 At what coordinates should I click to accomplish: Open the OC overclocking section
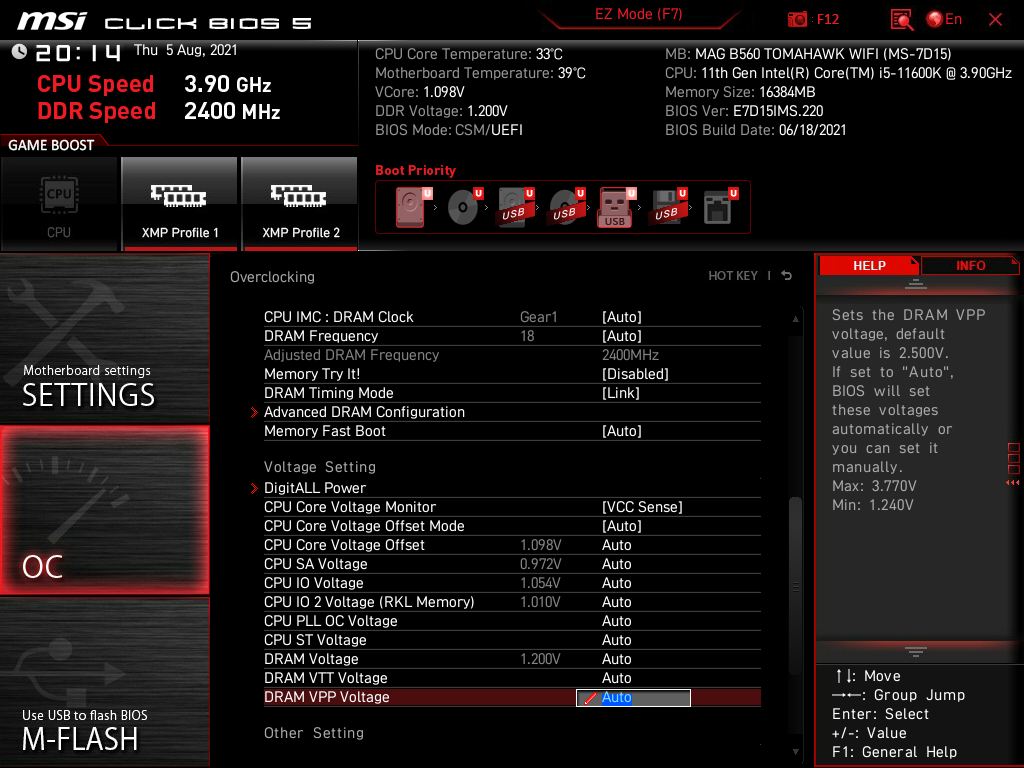104,511
